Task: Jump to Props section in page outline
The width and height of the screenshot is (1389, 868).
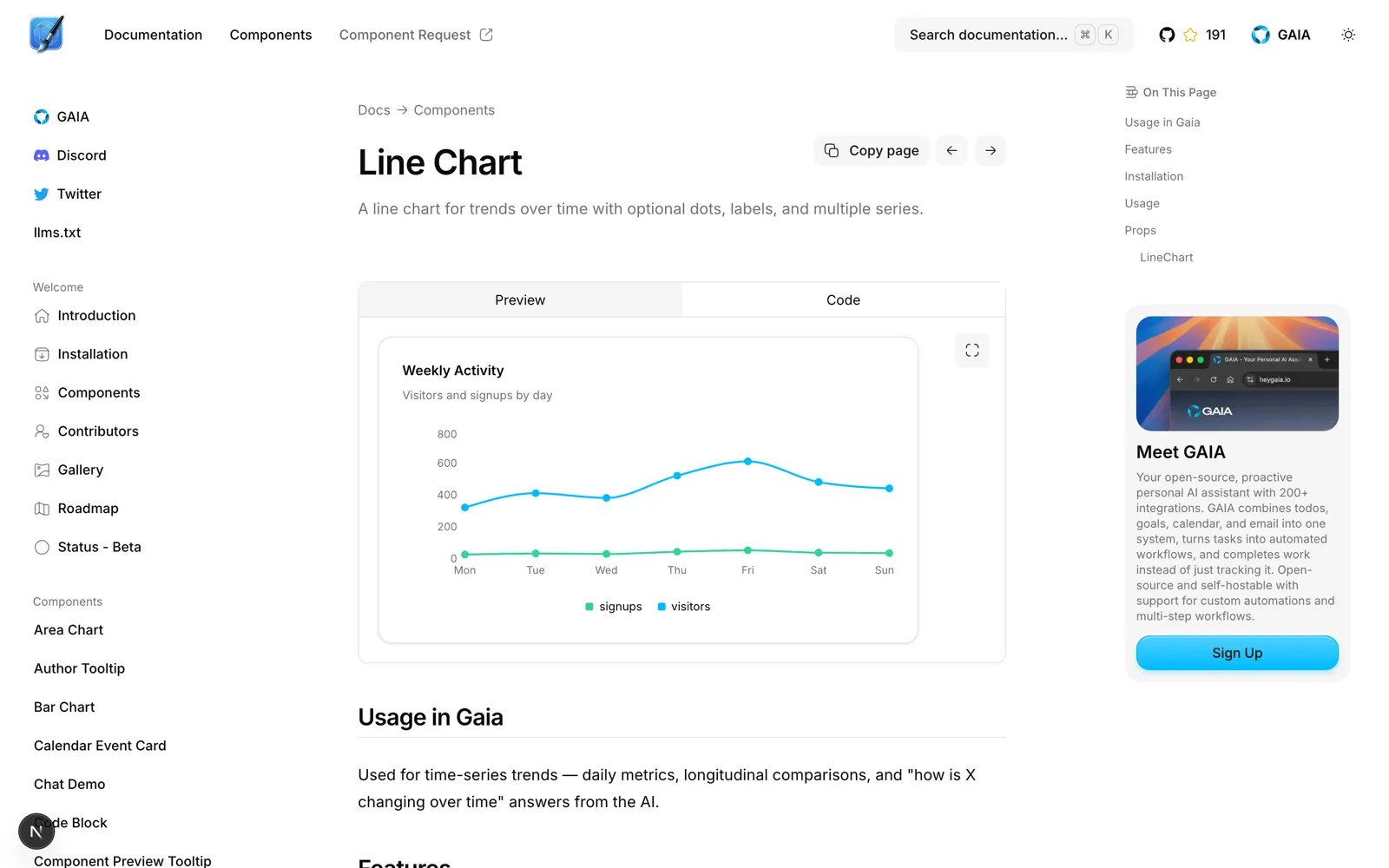Action: [1140, 230]
